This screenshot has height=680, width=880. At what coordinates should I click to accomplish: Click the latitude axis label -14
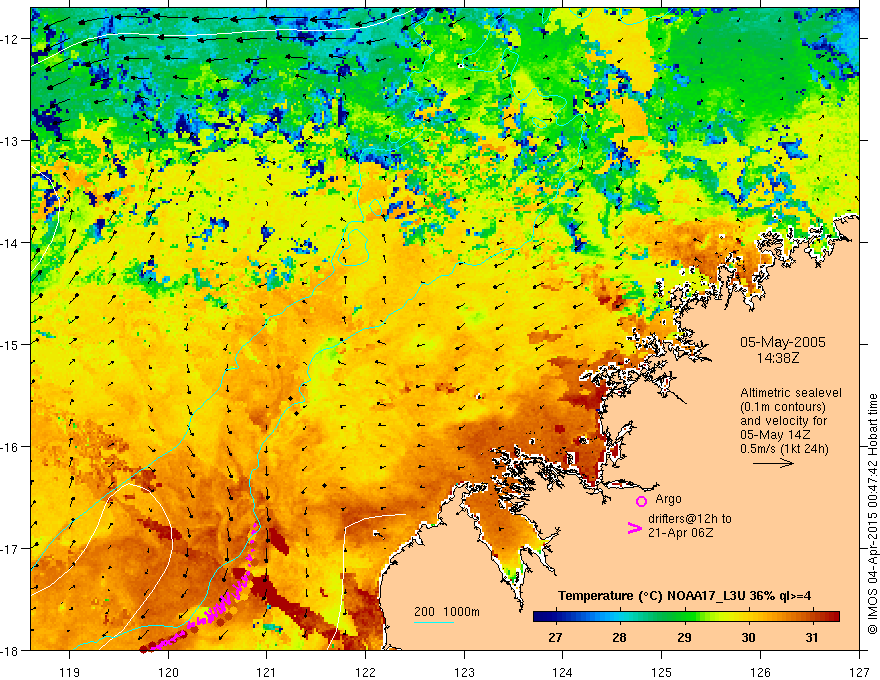pyautogui.click(x=10, y=243)
